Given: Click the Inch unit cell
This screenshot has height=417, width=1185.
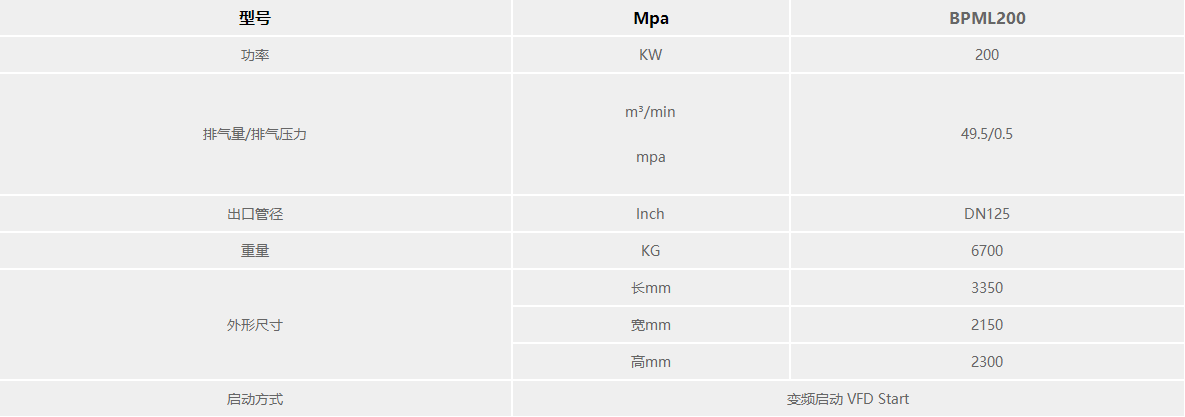Looking at the screenshot, I should click(x=650, y=214).
